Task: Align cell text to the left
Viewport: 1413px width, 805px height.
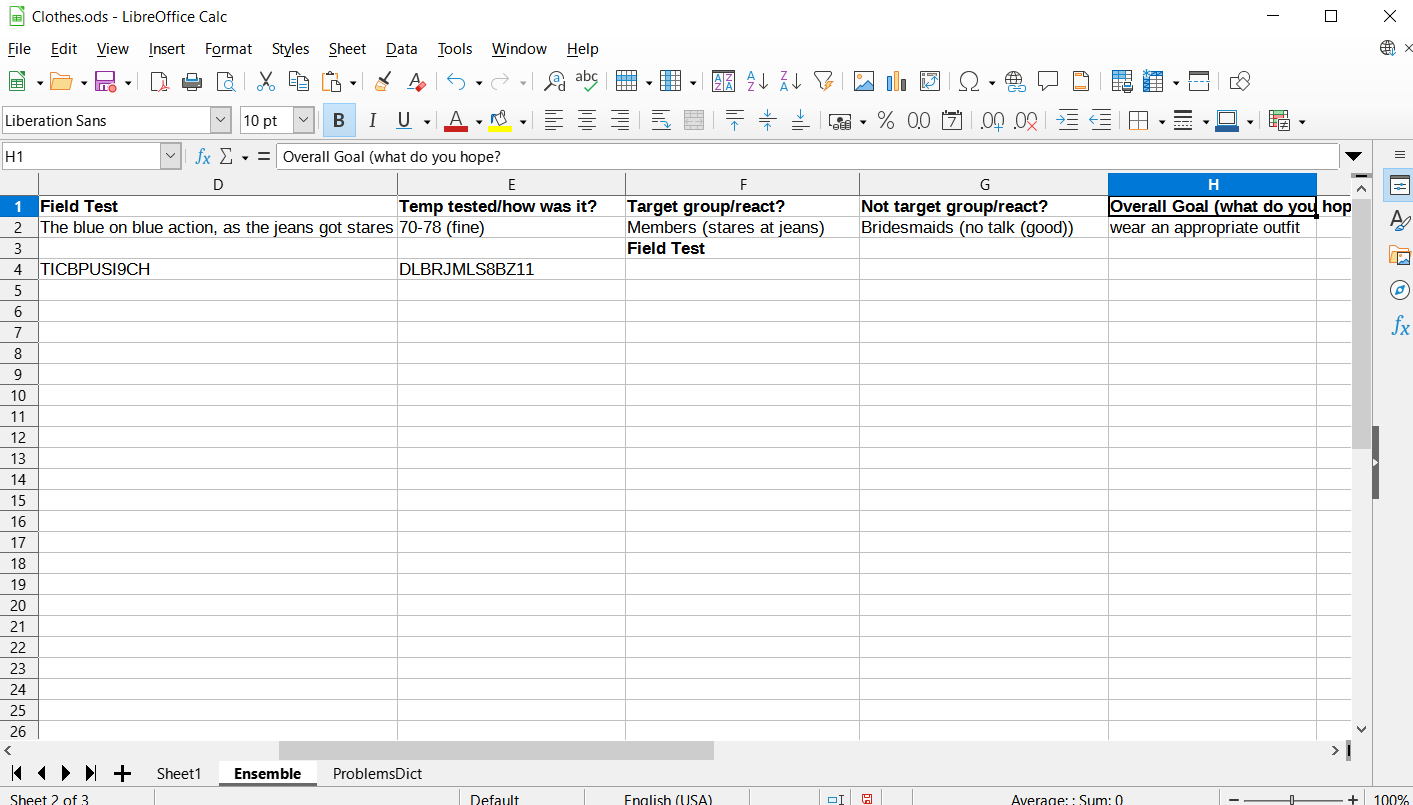Action: point(554,121)
